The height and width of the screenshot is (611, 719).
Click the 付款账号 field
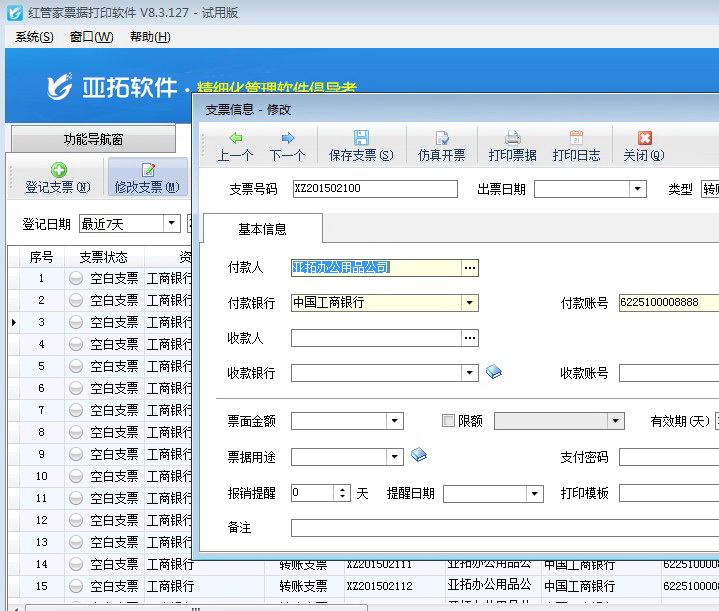669,303
